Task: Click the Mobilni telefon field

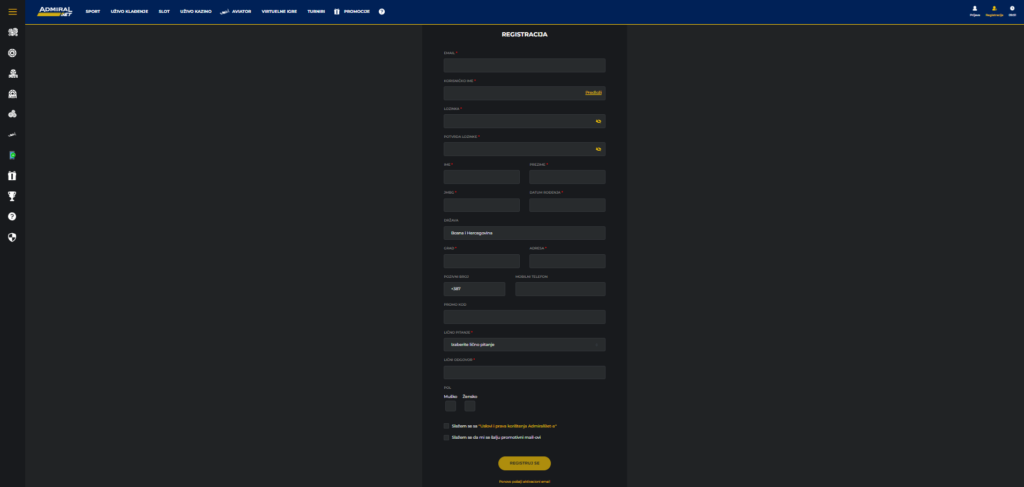Action: [560, 289]
